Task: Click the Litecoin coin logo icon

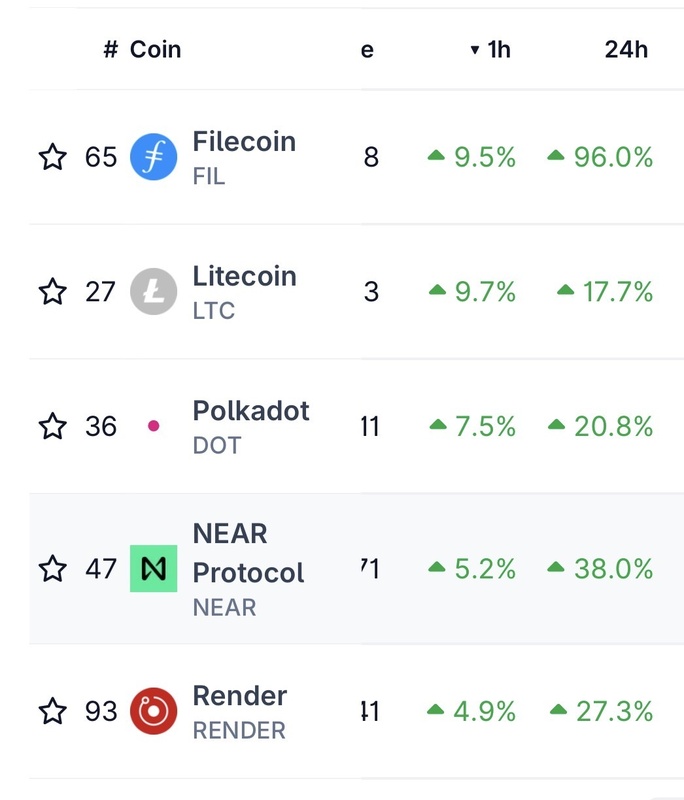Action: point(154,292)
